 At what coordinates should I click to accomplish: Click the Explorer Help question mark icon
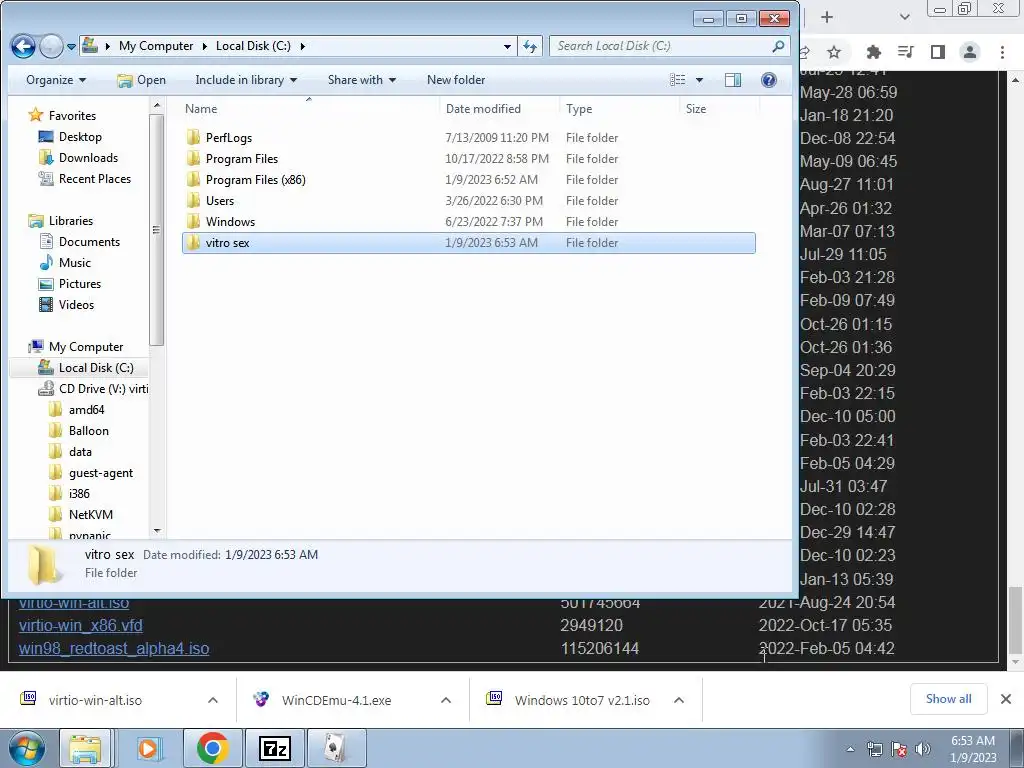(769, 80)
